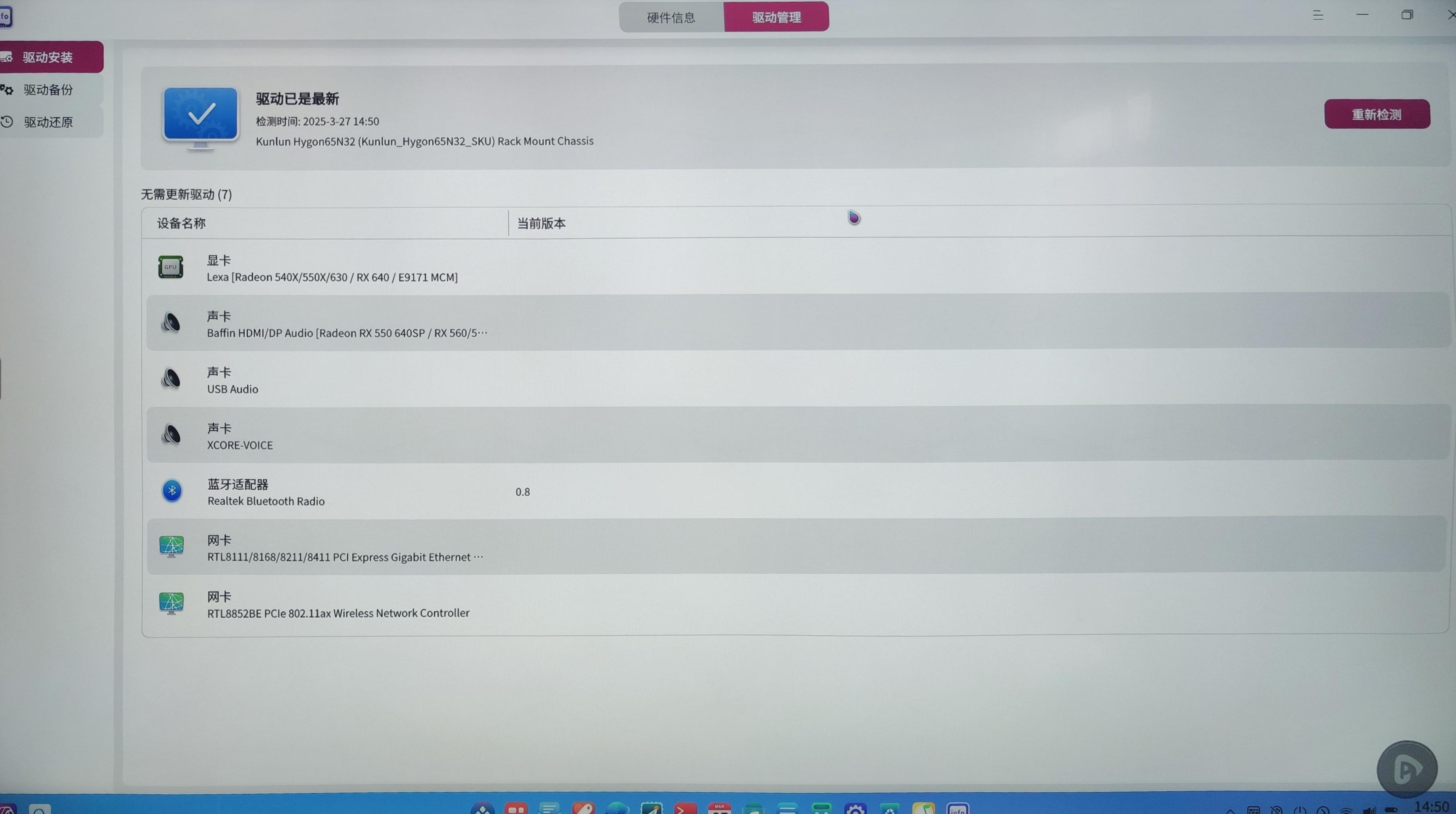Click the info device manager taskbar icon
Screen dimensions: 1456x814
coord(957,809)
